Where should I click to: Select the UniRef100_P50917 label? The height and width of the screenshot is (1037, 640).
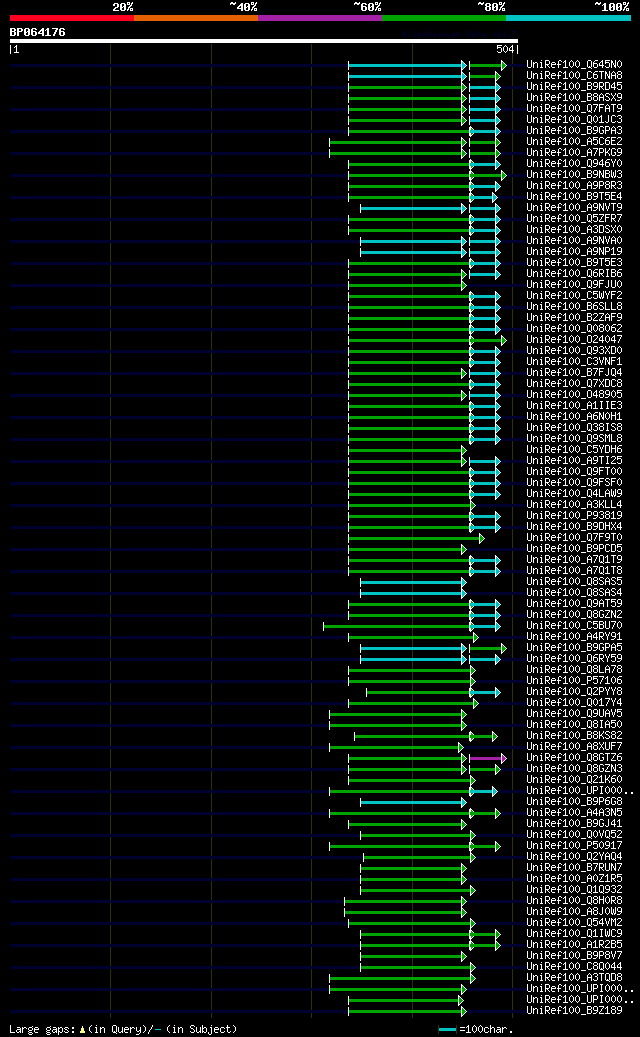[x=574, y=845]
